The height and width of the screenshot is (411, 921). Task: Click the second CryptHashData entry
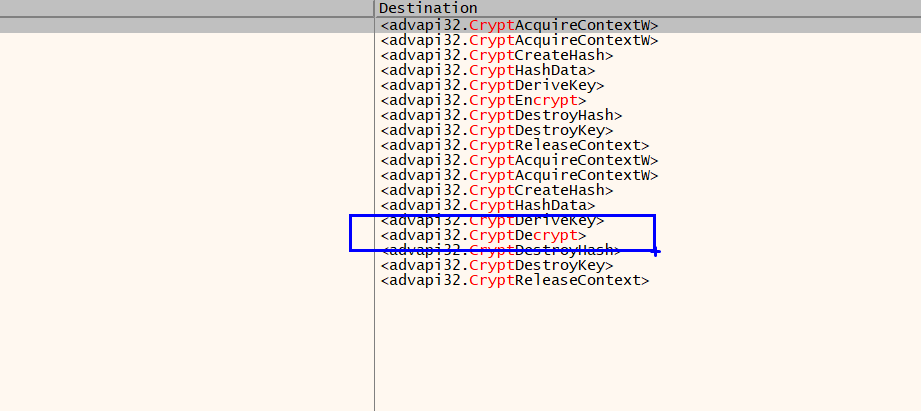(487, 205)
